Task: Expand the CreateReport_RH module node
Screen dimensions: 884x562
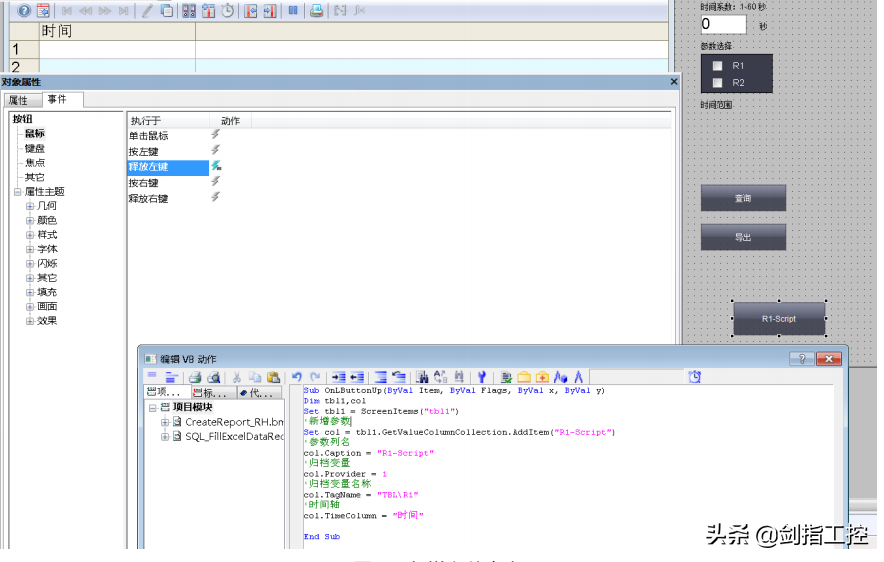Action: coord(165,422)
